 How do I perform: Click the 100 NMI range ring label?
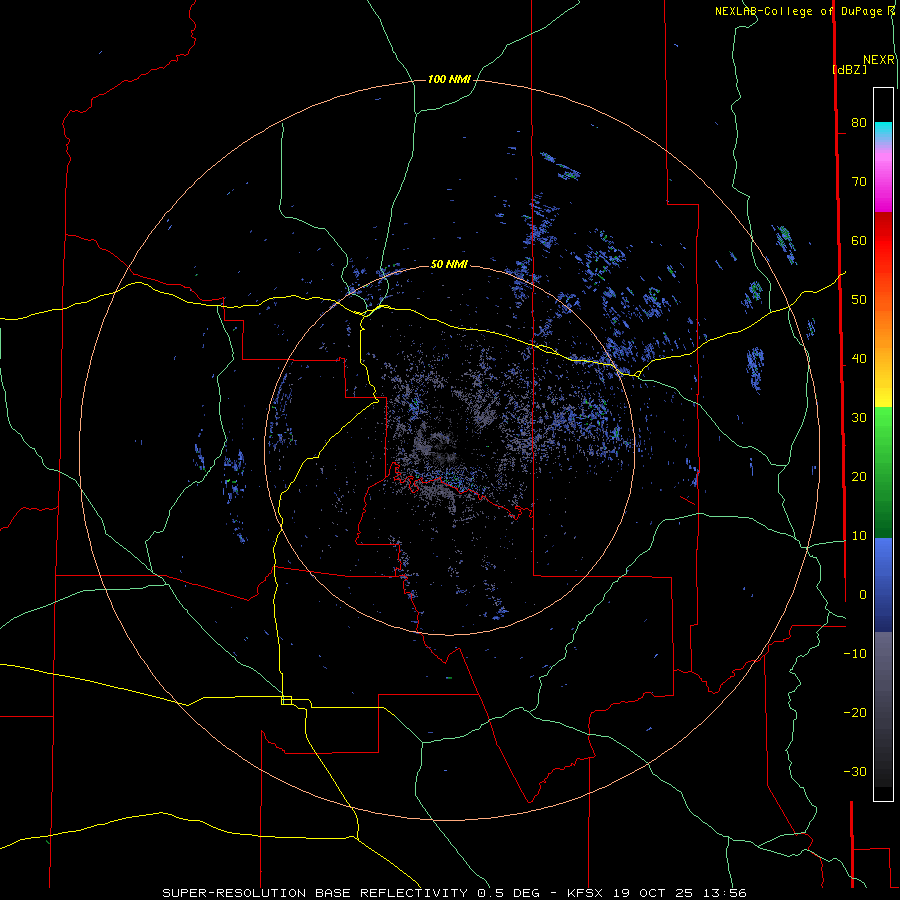449,79
